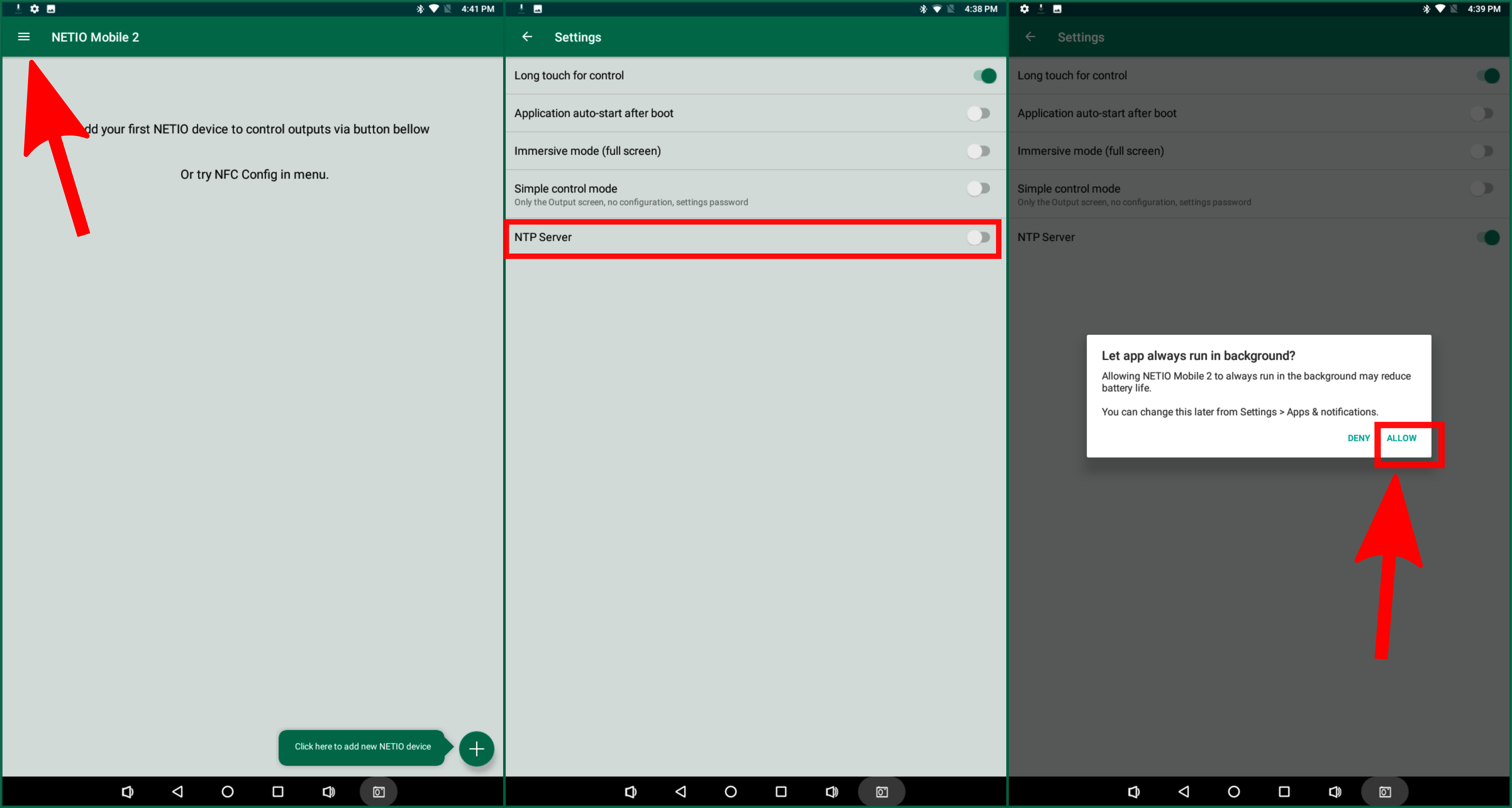Image resolution: width=1512 pixels, height=808 pixels.
Task: Tap the screenshot icon in the left navigation bar
Action: point(379,791)
